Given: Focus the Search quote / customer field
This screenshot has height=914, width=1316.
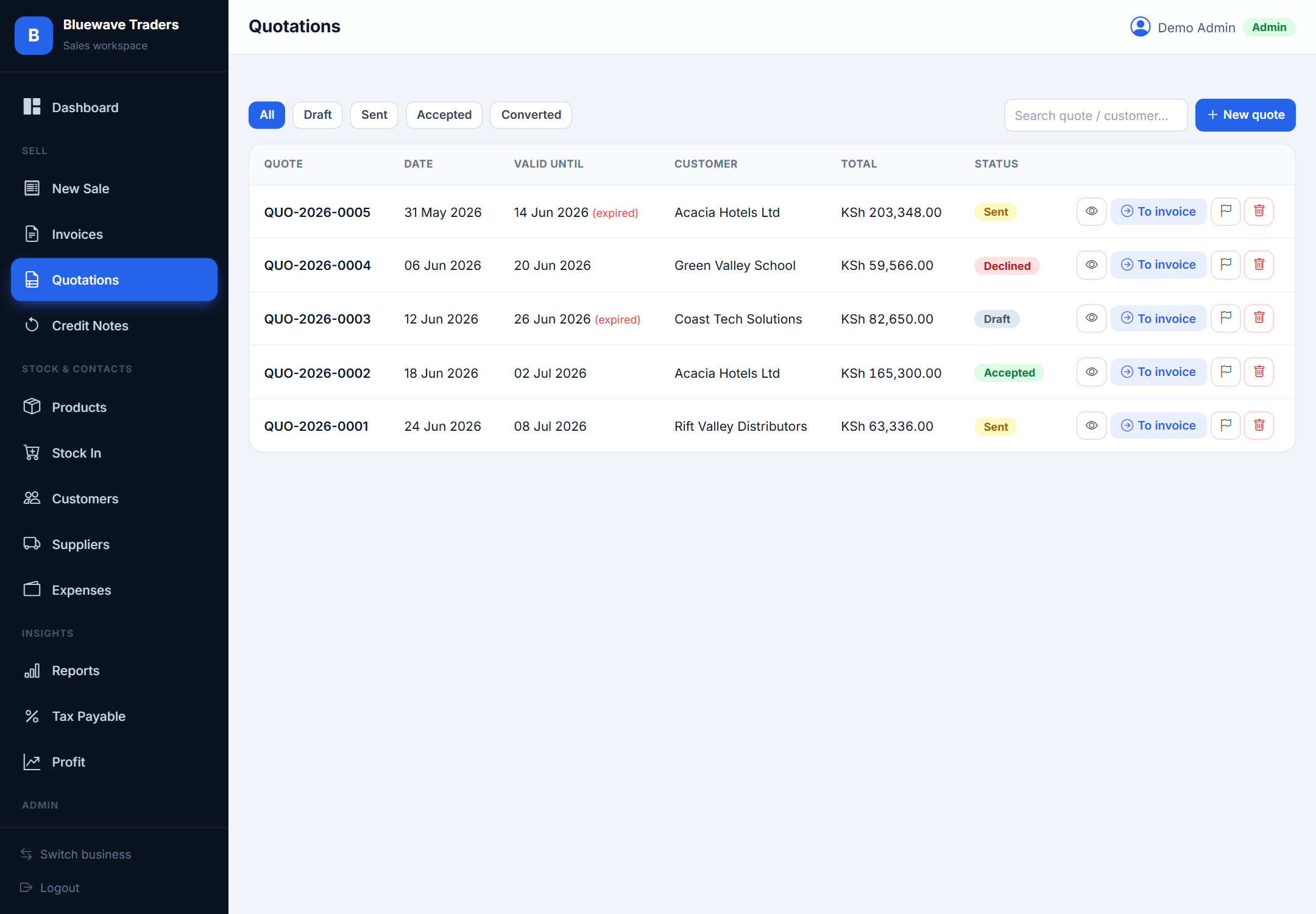Looking at the screenshot, I should click(x=1095, y=115).
